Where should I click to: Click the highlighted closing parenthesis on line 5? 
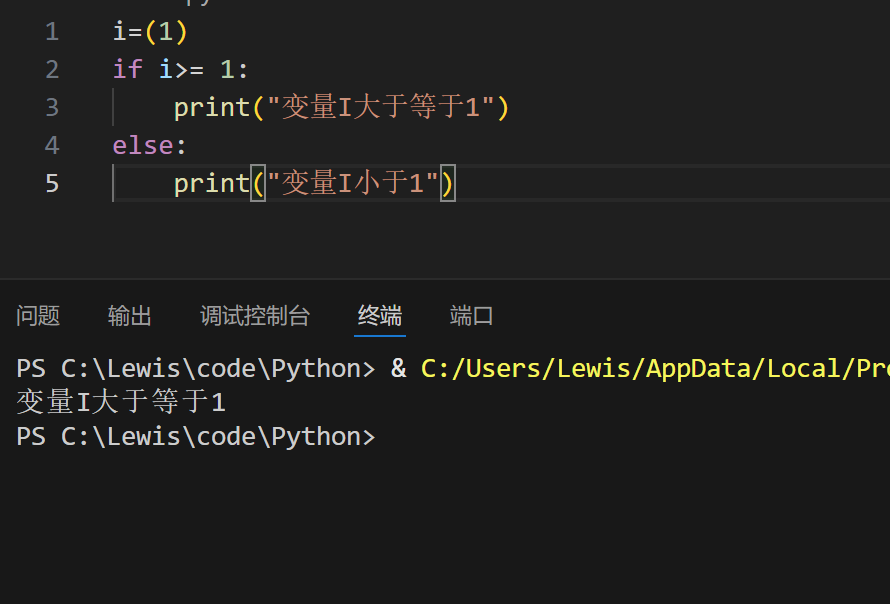coord(448,183)
